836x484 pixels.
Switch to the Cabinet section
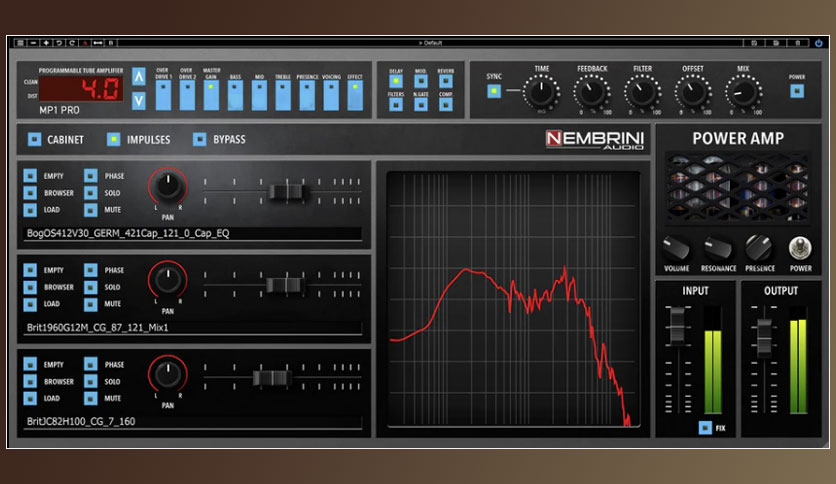click(x=34, y=140)
